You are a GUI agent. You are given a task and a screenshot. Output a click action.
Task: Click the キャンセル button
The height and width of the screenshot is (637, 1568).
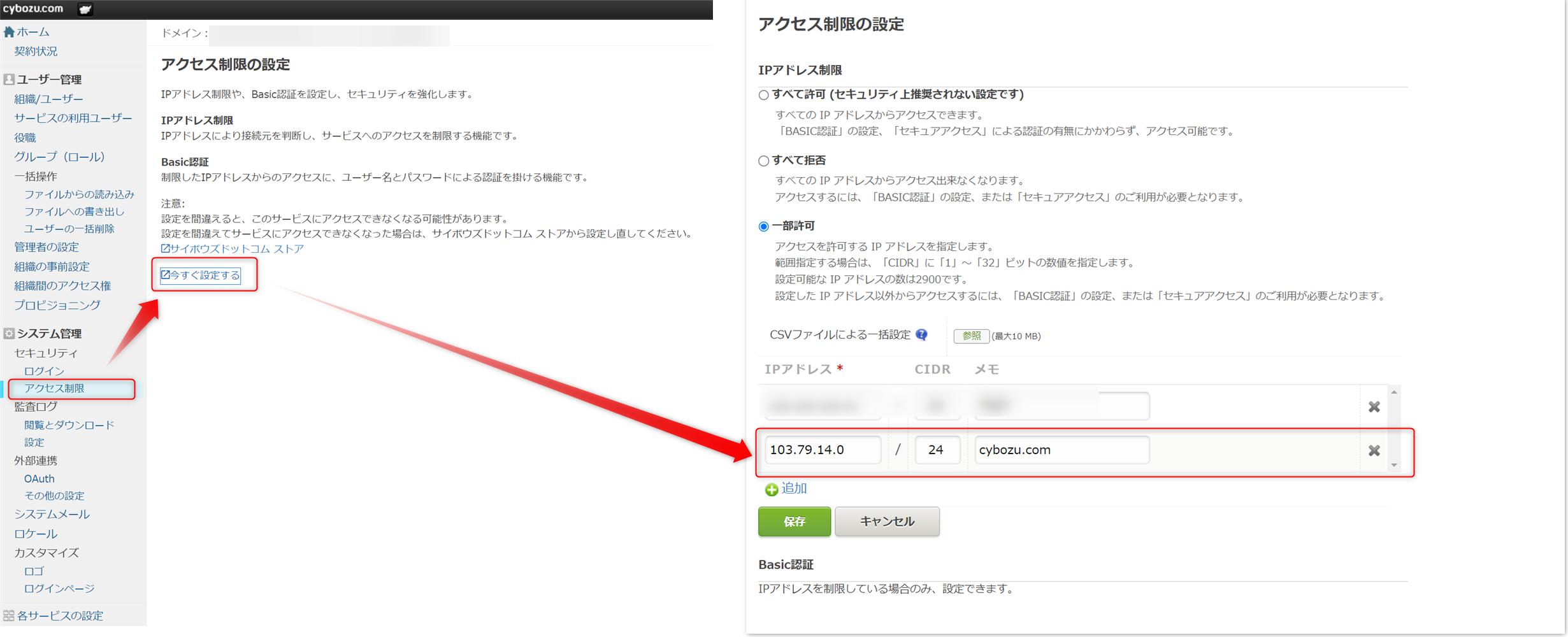pyautogui.click(x=887, y=522)
